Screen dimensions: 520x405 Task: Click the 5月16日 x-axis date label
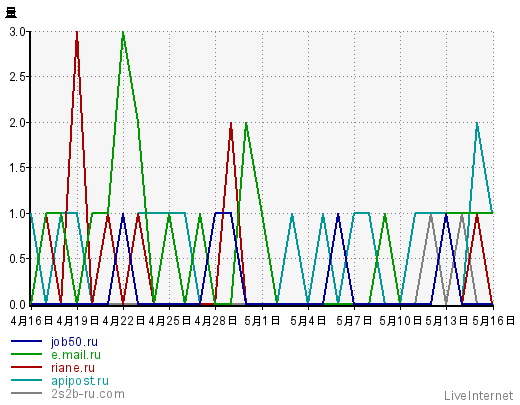[493, 321]
